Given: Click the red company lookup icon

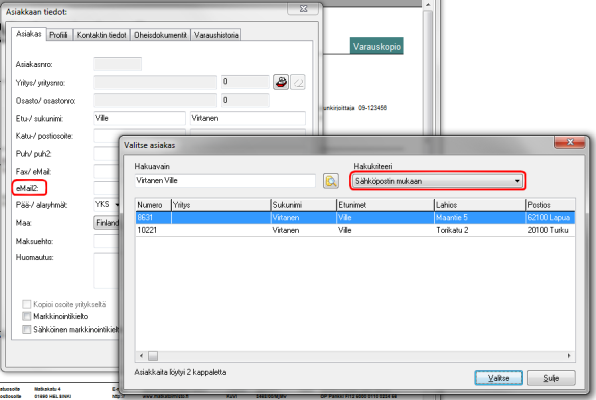Looking at the screenshot, I should [x=281, y=82].
